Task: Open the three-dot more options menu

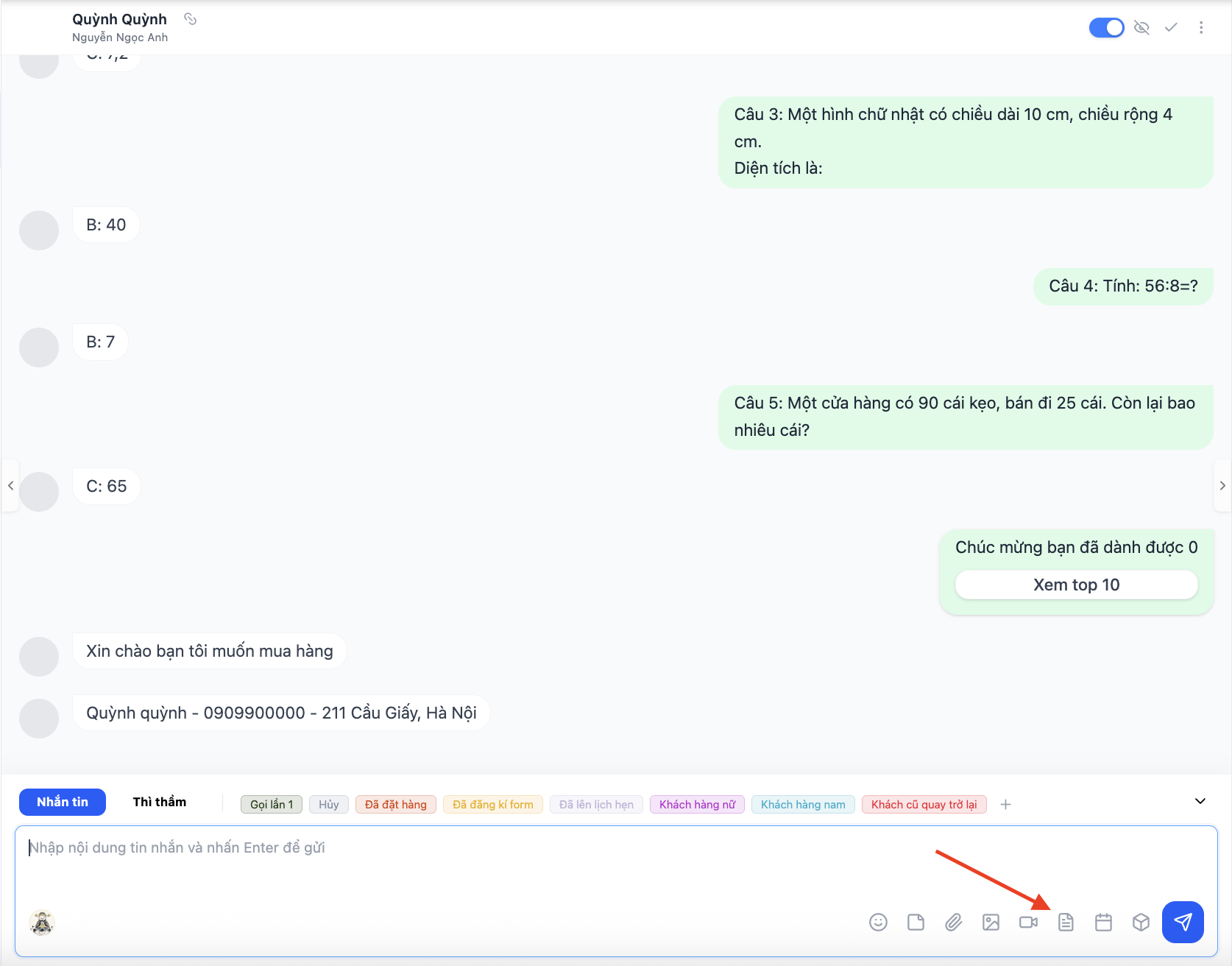Action: pos(1201,27)
